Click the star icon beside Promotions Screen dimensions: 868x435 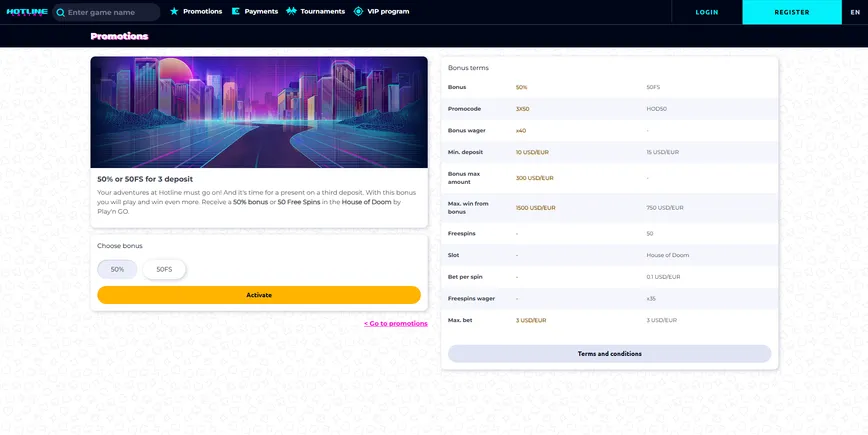point(174,11)
